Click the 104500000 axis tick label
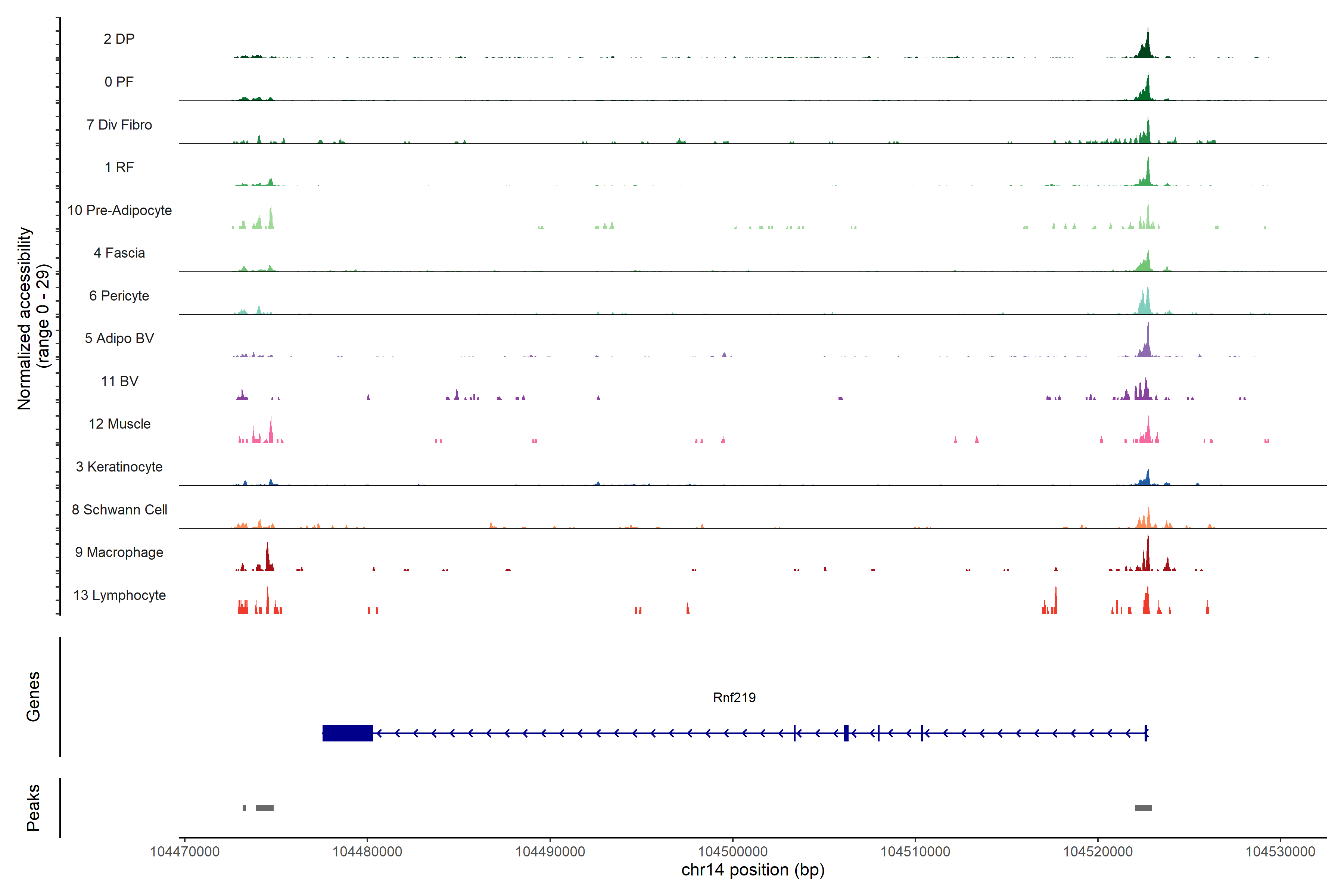Image resolution: width=1344 pixels, height=896 pixels. coord(732,852)
